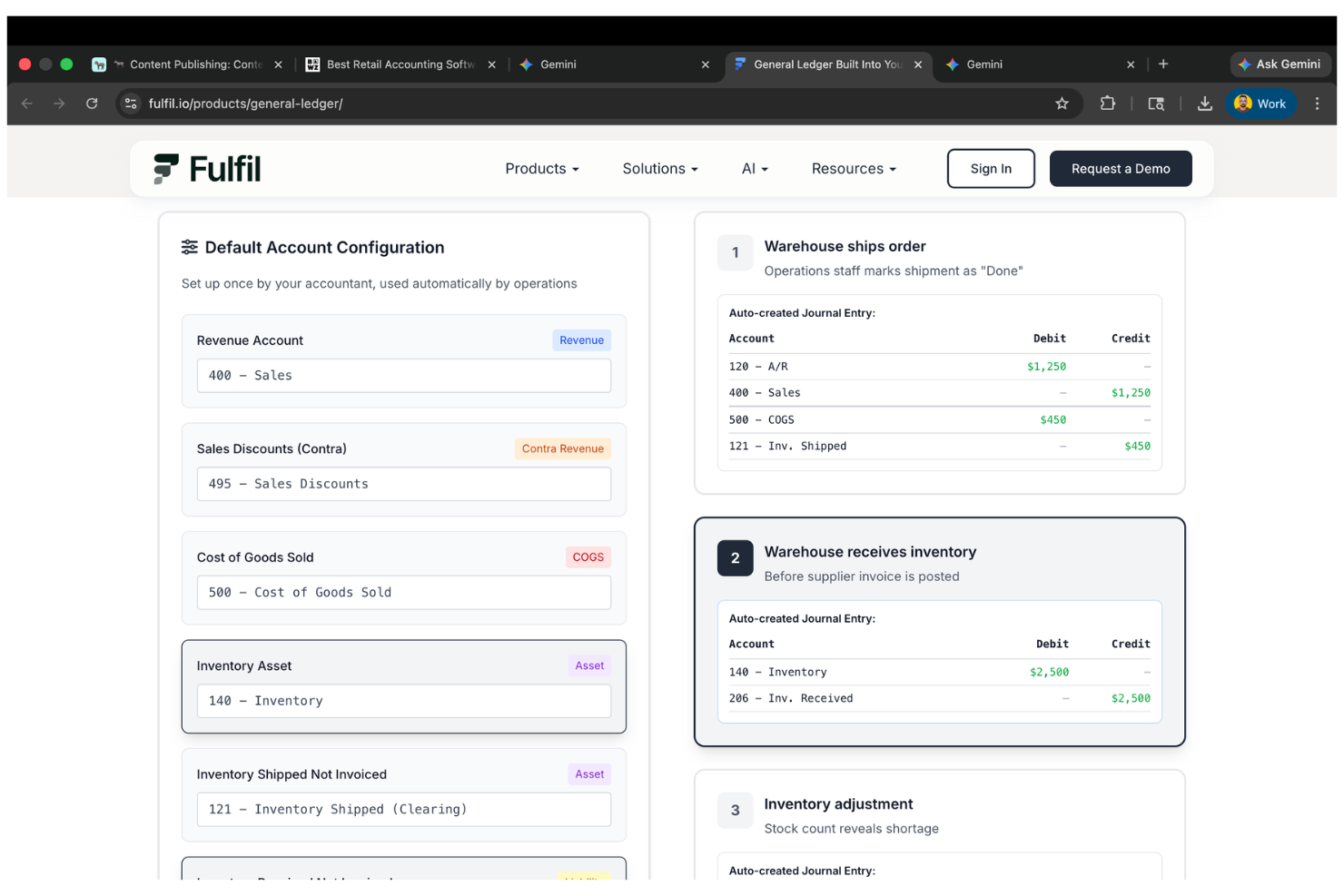
Task: Click the 140 – Inventory account field
Action: click(x=403, y=700)
